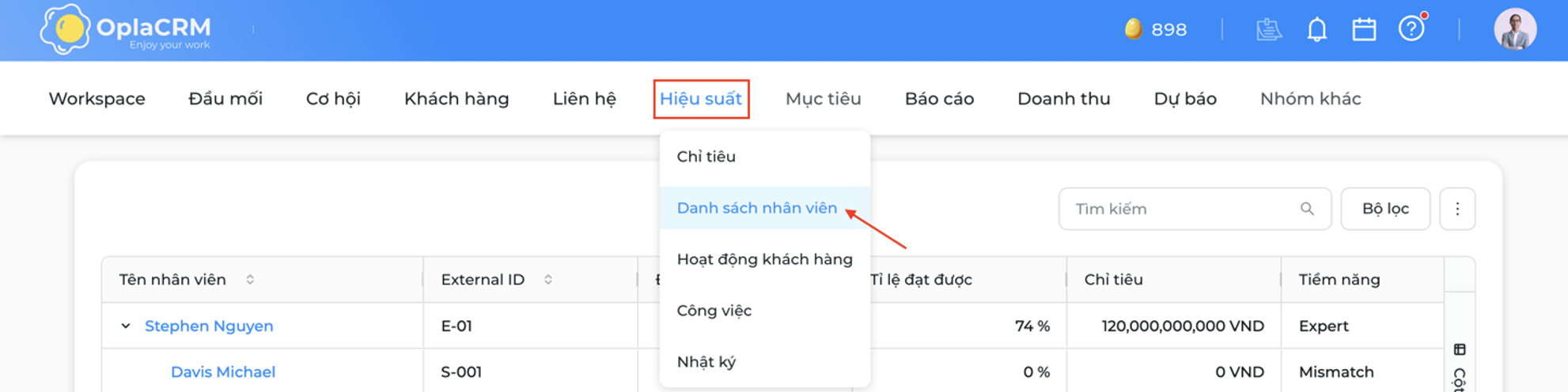This screenshot has width=1568, height=392.
Task: Open the Khách hàng tab
Action: [x=456, y=99]
